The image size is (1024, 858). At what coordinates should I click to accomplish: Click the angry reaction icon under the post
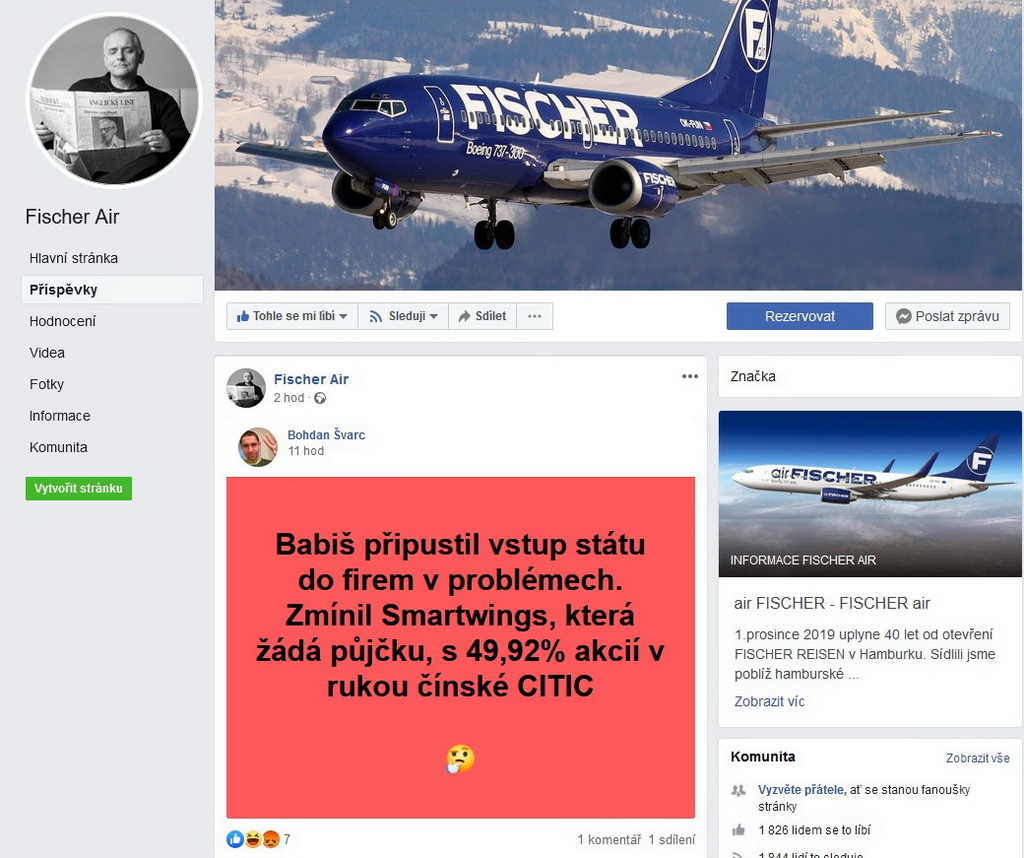[x=271, y=839]
